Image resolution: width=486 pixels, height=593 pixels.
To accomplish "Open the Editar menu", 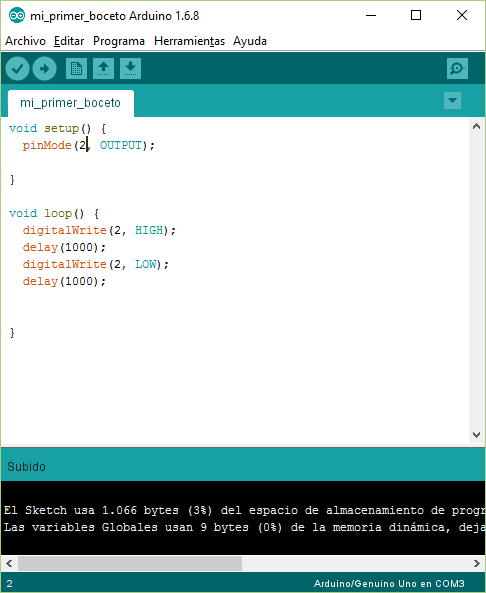I will tap(69, 41).
